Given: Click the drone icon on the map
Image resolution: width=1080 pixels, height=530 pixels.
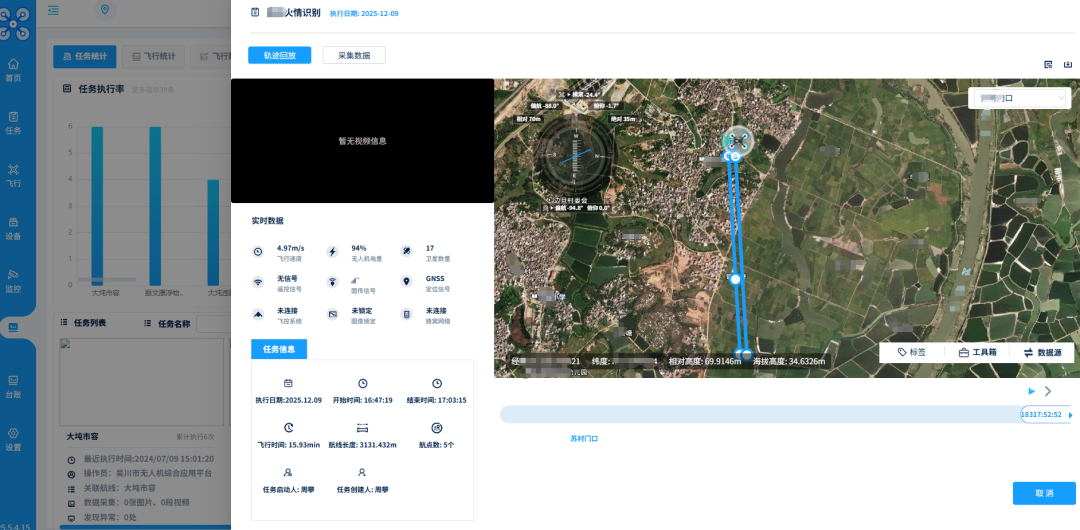Looking at the screenshot, I should (x=738, y=140).
